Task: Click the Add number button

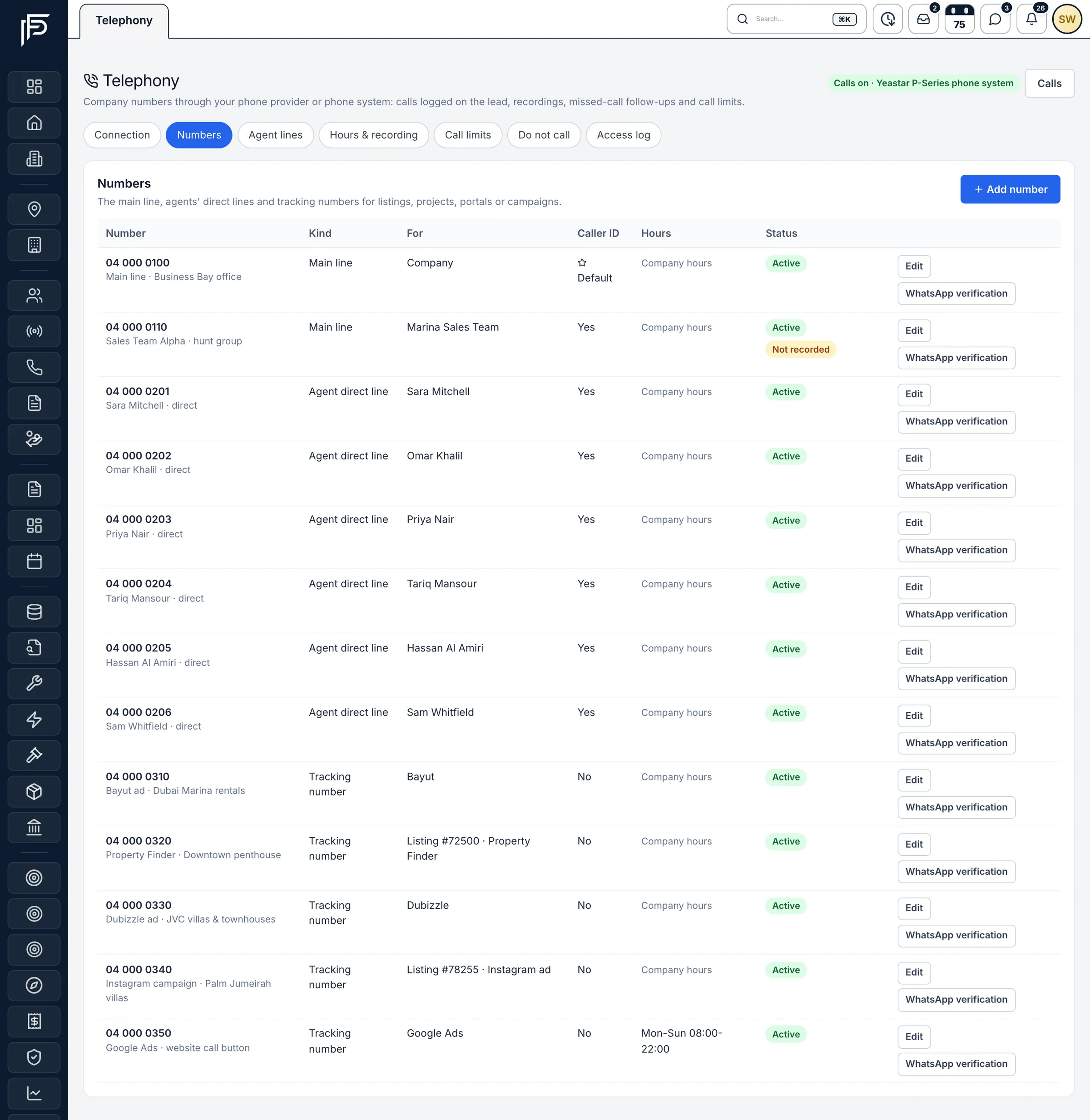Action: (x=1011, y=189)
